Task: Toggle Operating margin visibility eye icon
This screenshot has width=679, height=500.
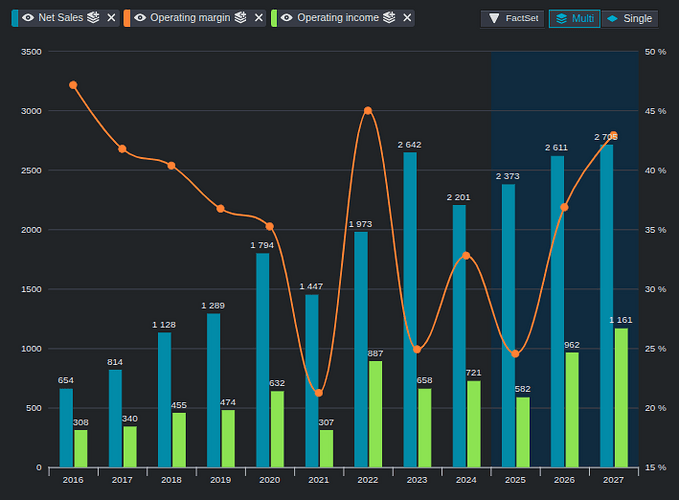Action: click(x=140, y=18)
